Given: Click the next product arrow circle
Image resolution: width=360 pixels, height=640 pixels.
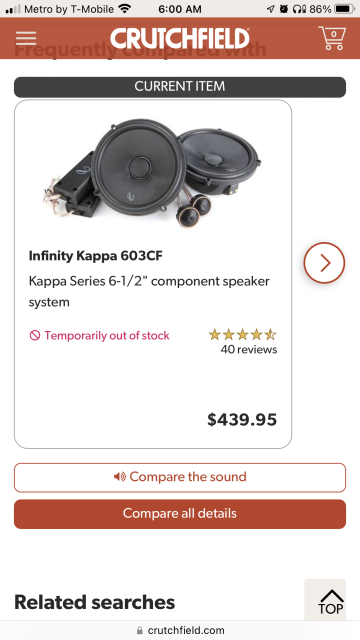Looking at the screenshot, I should [324, 263].
